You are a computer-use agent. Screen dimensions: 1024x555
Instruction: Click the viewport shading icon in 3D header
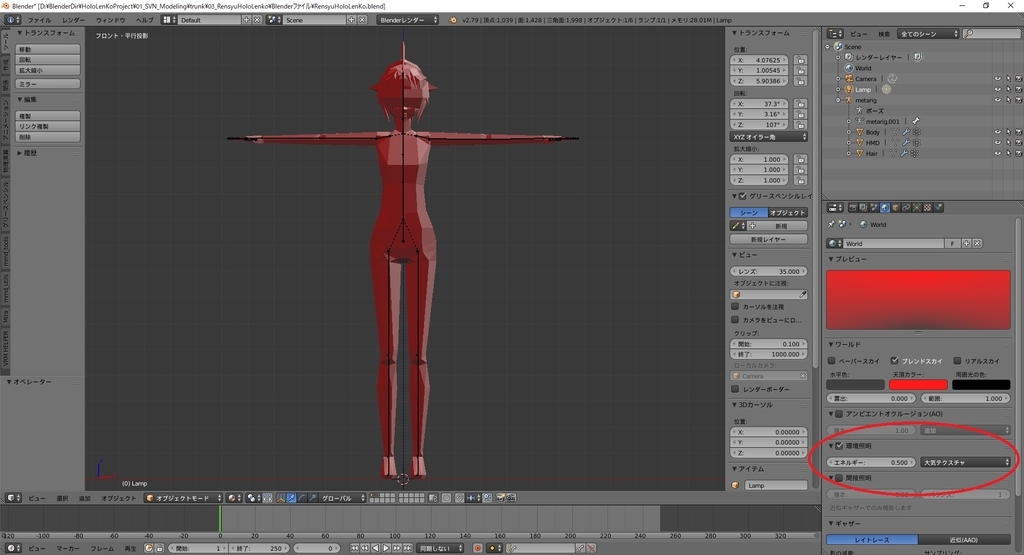pyautogui.click(x=231, y=497)
